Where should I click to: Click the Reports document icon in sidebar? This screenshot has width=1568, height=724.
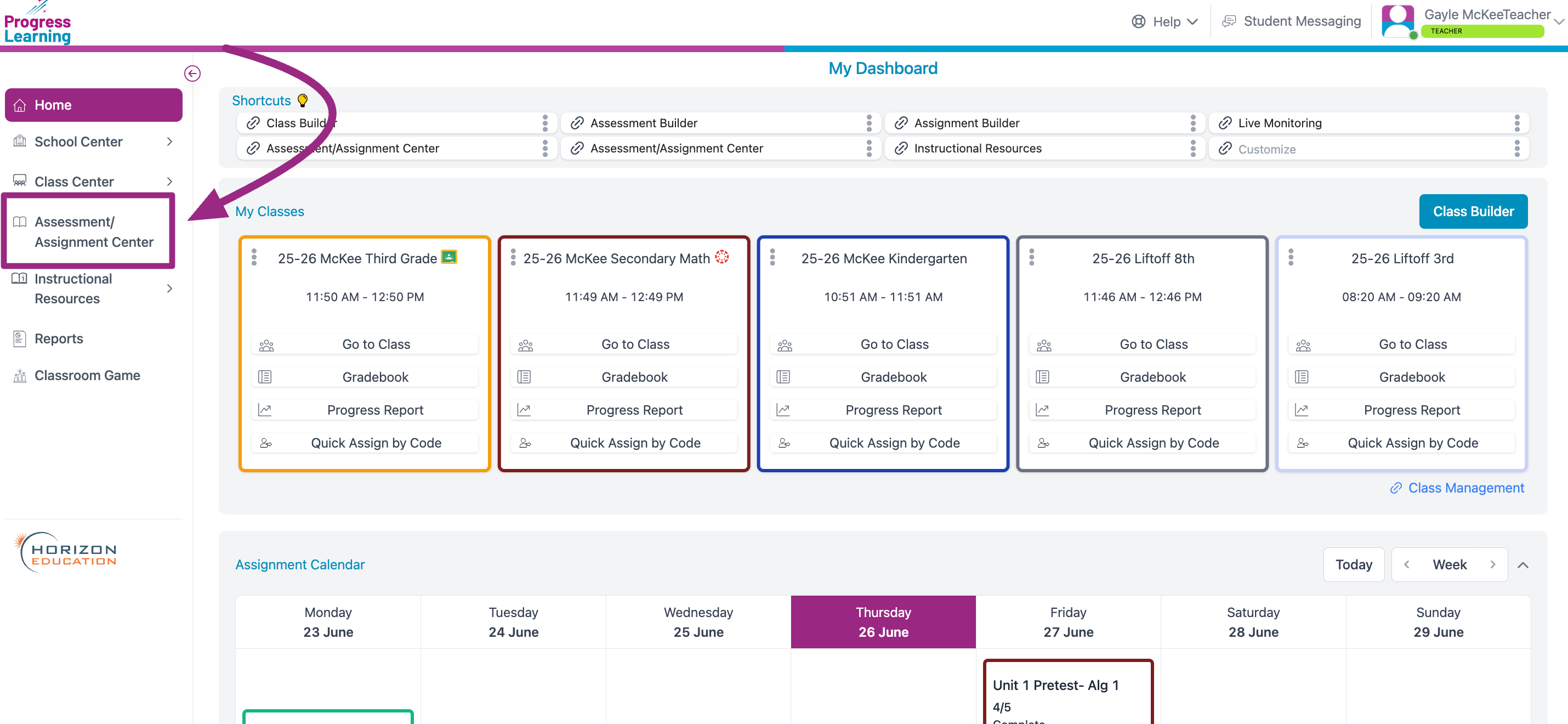[x=20, y=338]
